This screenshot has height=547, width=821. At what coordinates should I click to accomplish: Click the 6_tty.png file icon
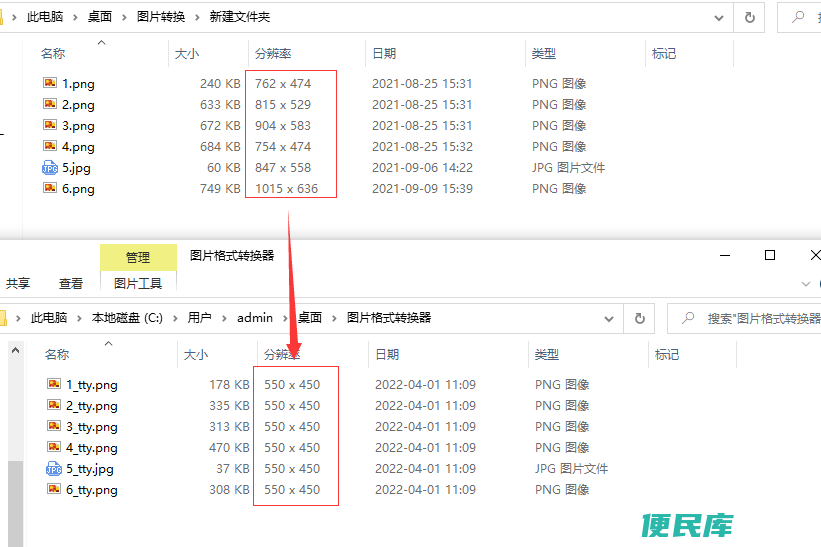[54, 488]
